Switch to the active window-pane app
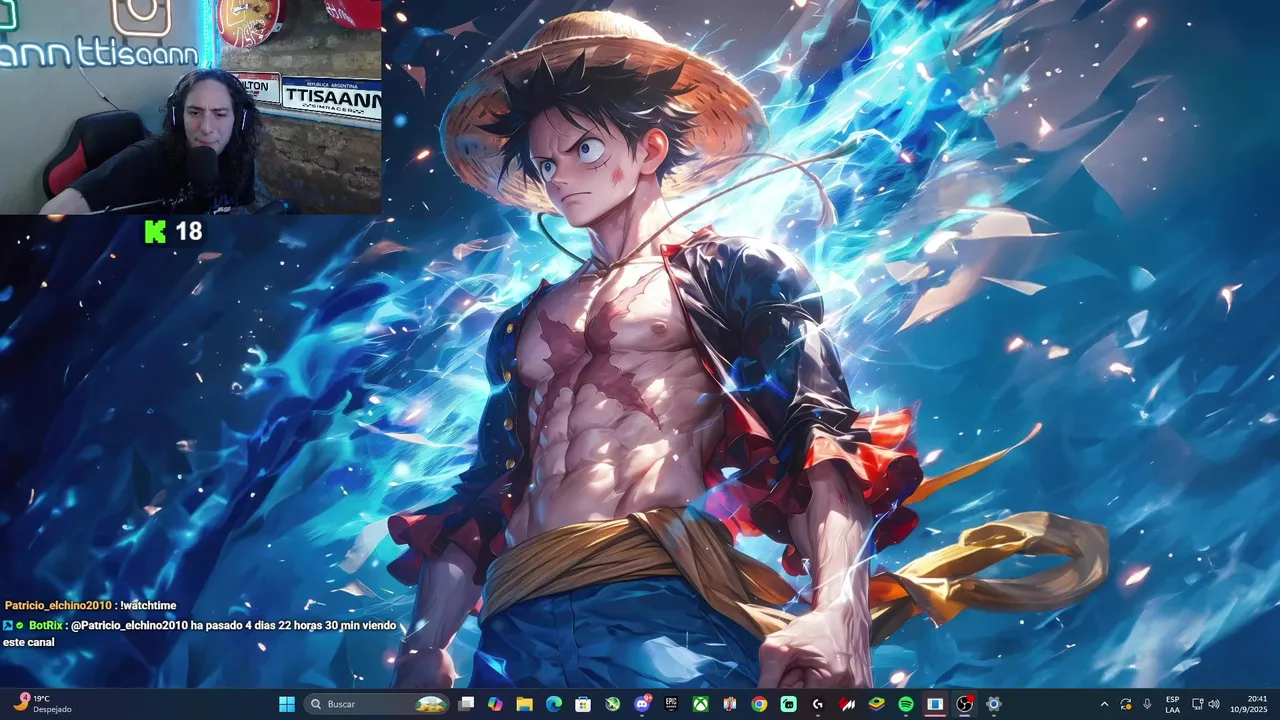 pos(935,704)
